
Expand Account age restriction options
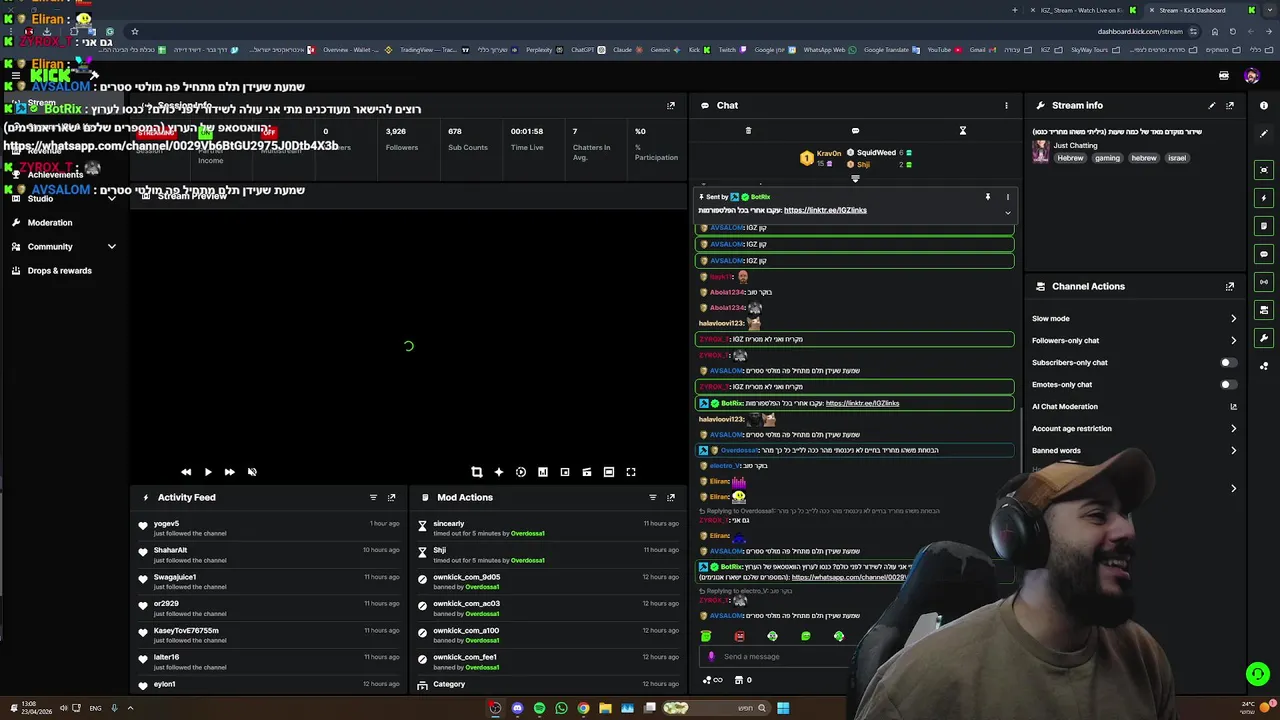pyautogui.click(x=1233, y=428)
